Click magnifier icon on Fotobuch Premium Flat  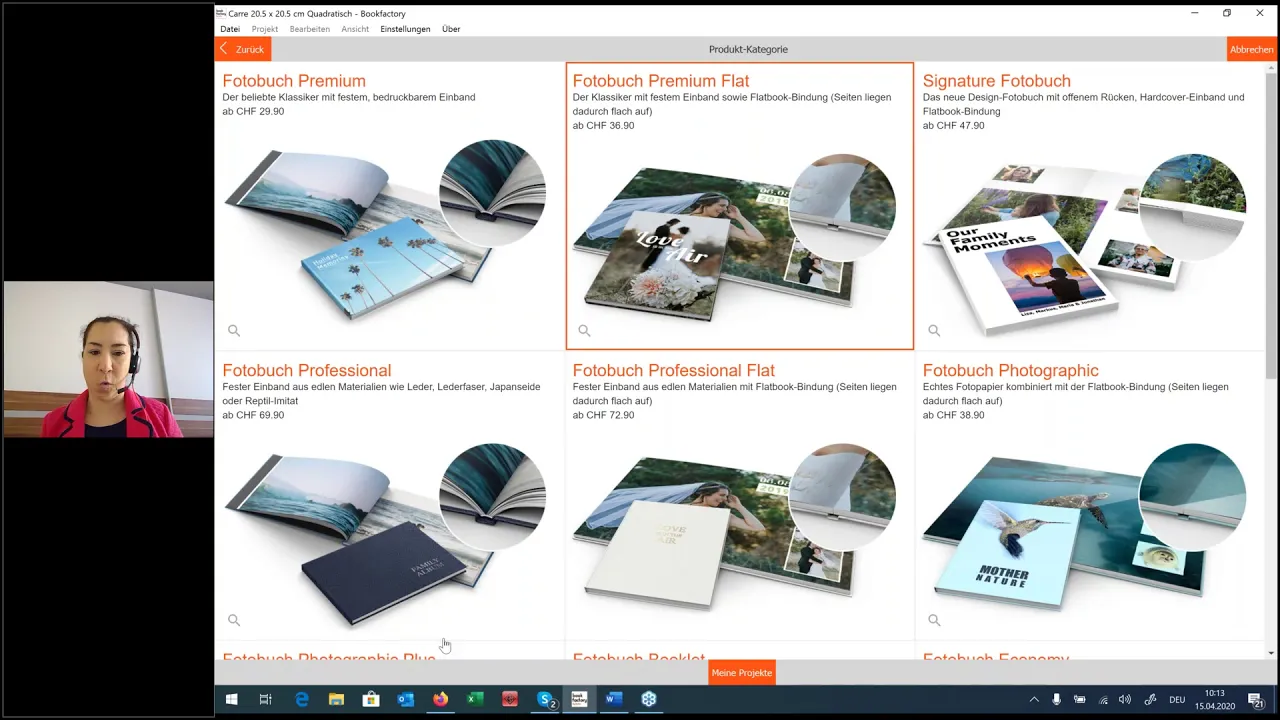tap(584, 330)
